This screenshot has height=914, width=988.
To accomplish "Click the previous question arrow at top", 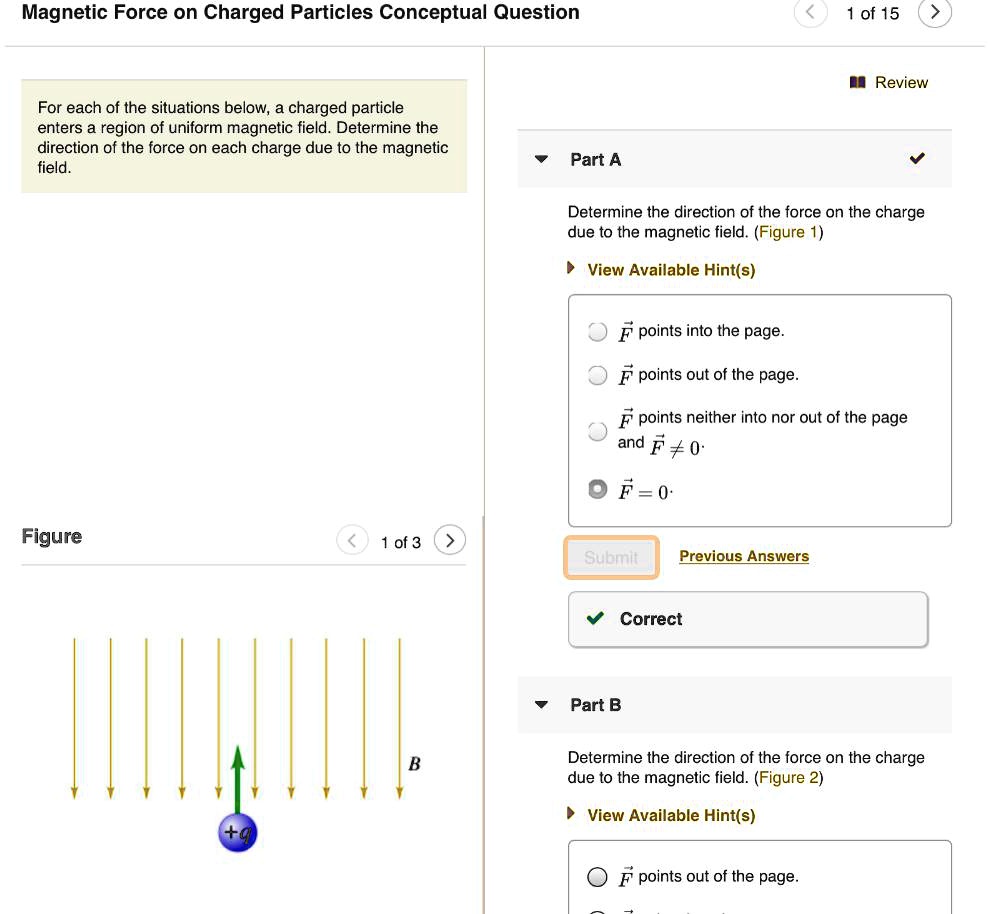I will (x=810, y=13).
